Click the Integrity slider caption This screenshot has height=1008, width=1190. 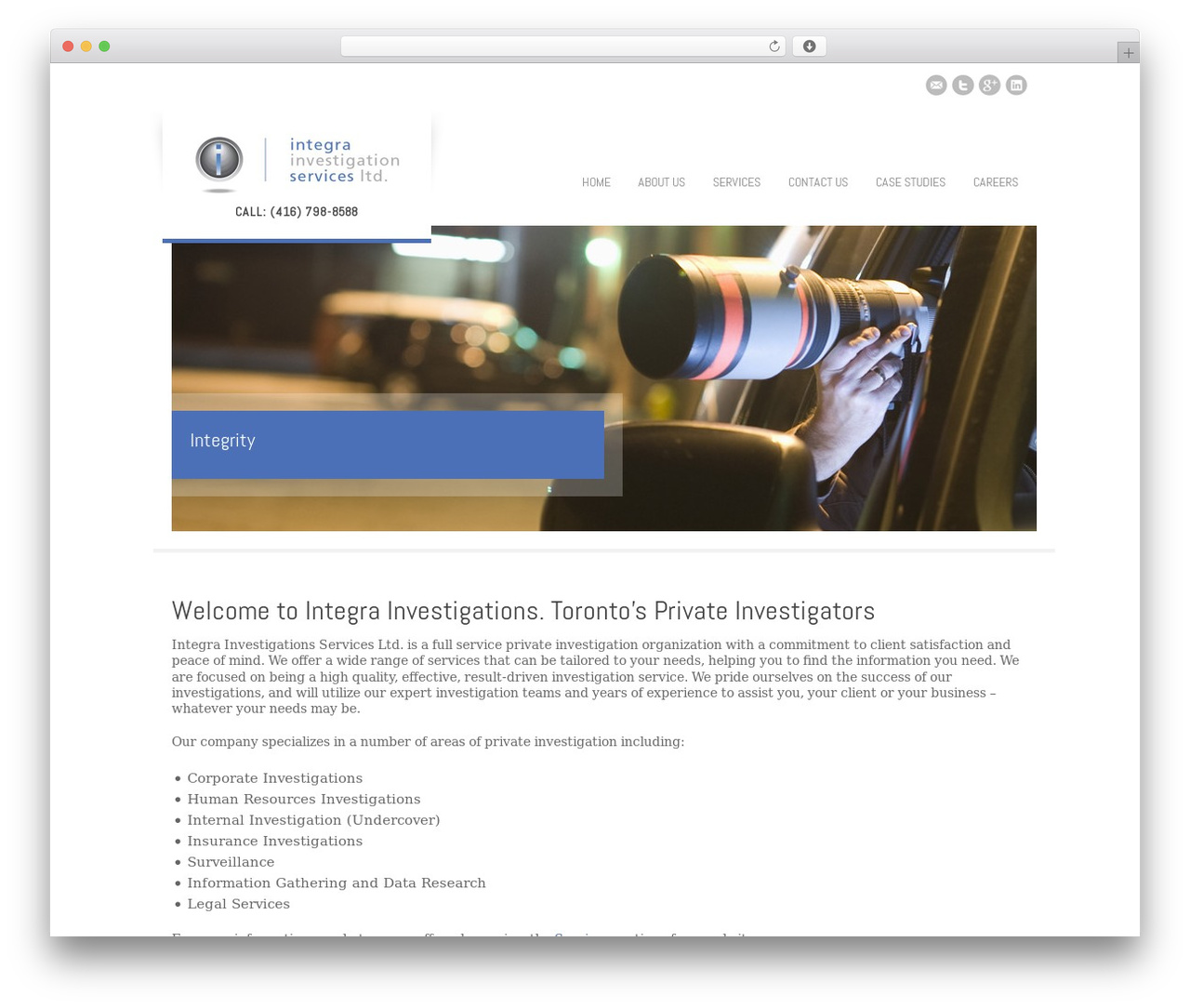pyautogui.click(x=388, y=444)
